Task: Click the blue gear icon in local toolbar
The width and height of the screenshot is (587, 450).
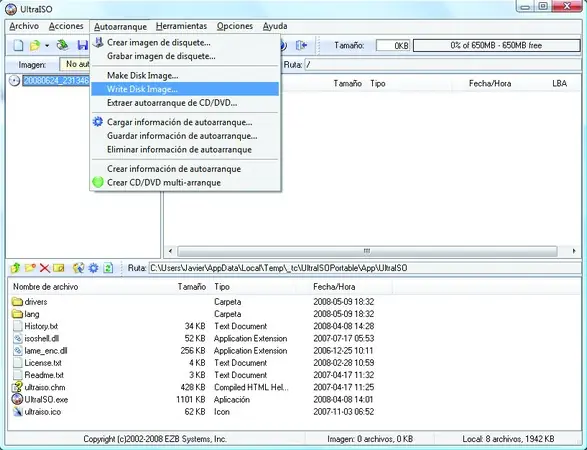Action: click(x=93, y=268)
